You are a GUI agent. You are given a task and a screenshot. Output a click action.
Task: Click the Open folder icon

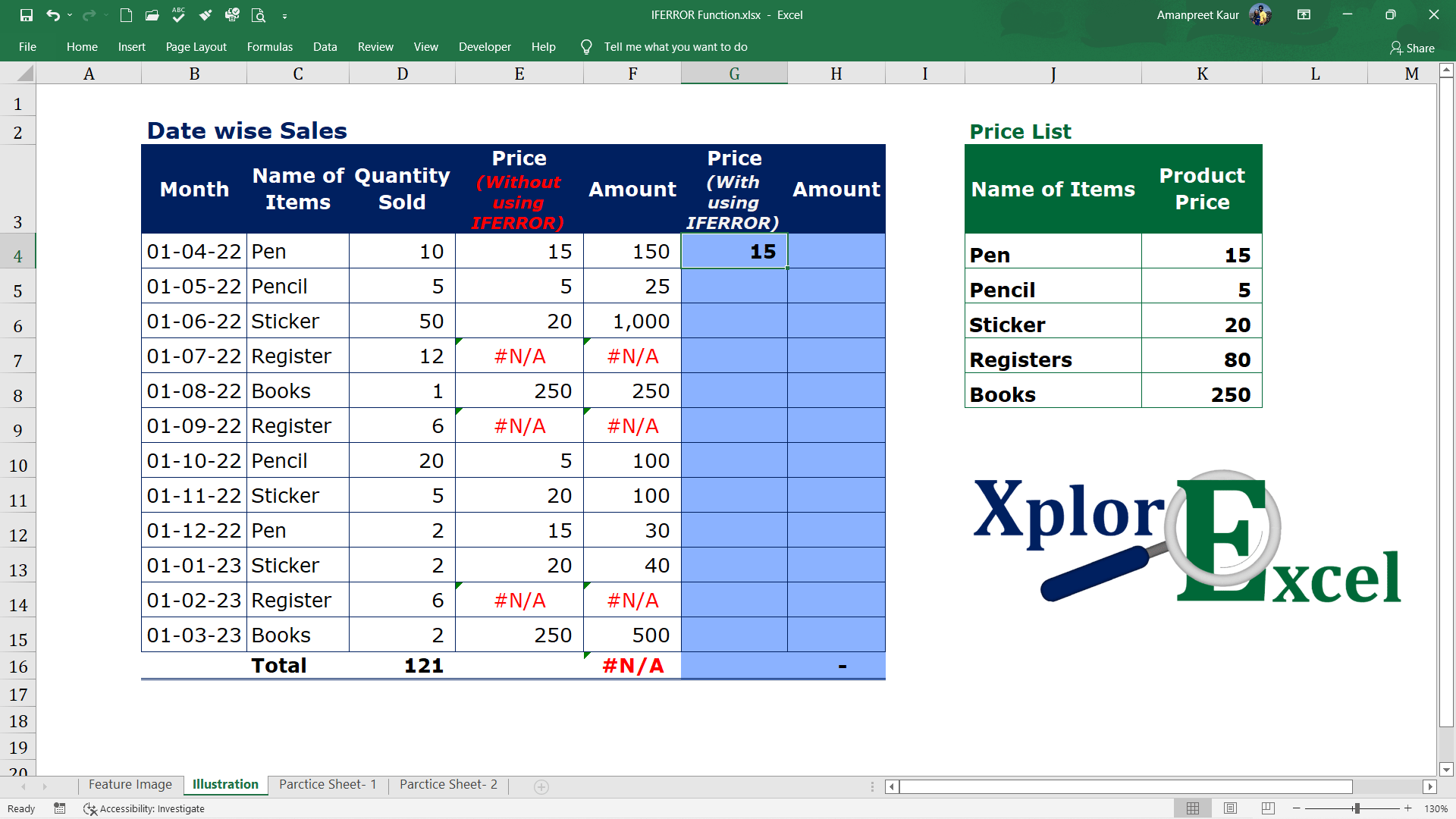coord(152,15)
